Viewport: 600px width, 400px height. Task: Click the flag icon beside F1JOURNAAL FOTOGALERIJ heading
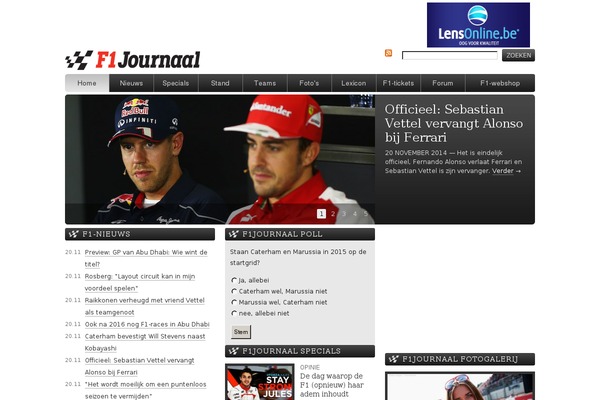[x=393, y=359]
